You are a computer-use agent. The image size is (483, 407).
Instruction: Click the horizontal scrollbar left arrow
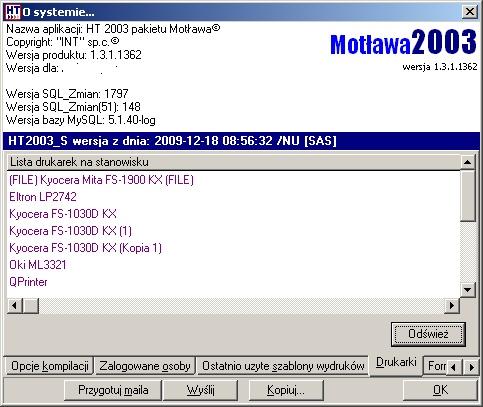[x=14, y=305]
